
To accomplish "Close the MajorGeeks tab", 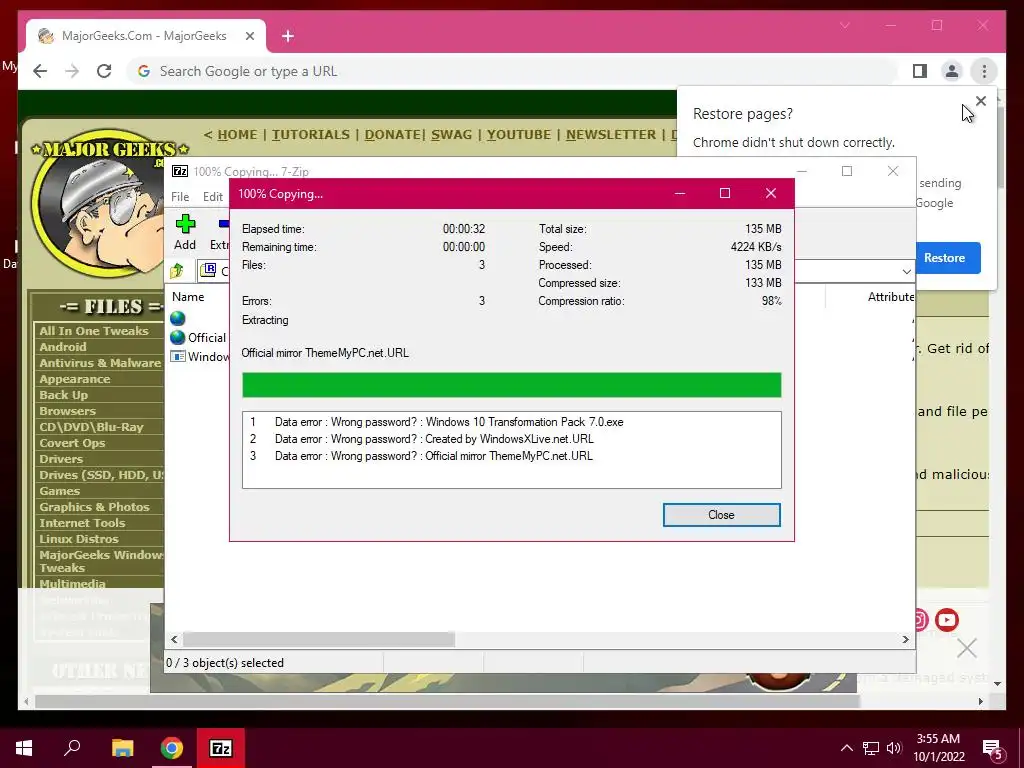I will (x=249, y=36).
